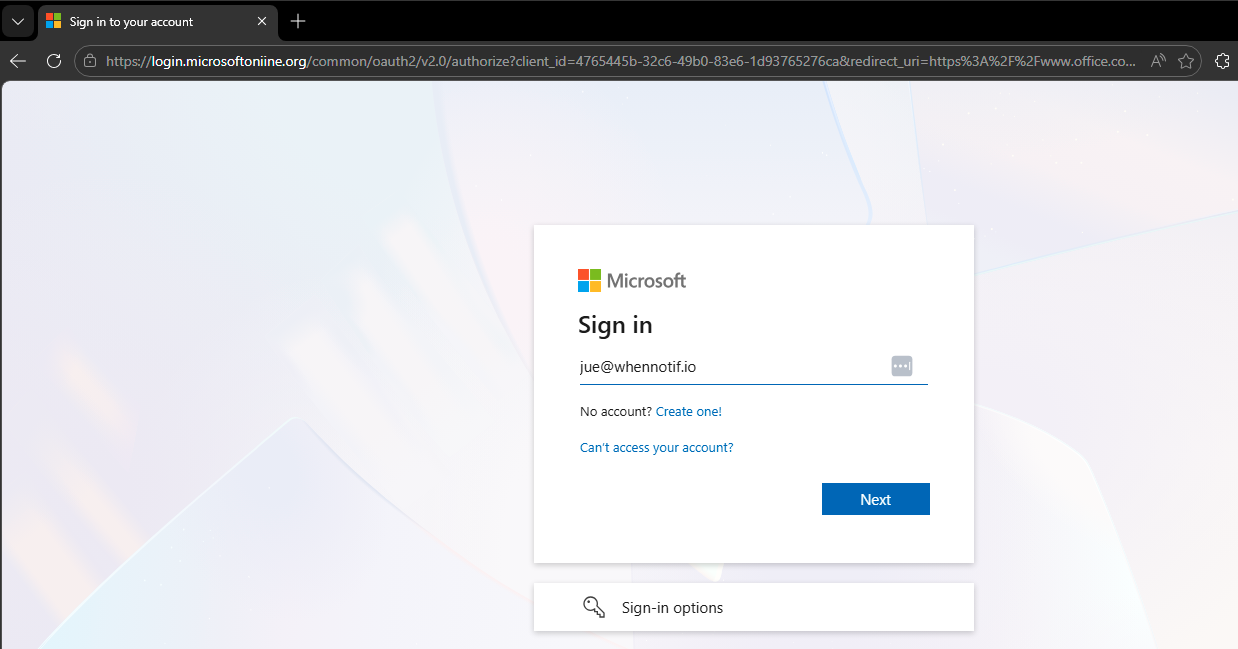Click the key icon beside Sign-in options

tap(594, 607)
